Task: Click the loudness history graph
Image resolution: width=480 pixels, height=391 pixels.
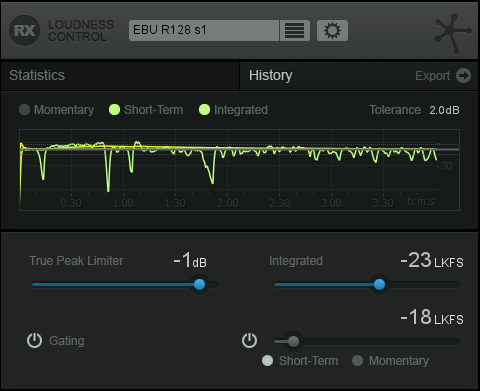Action: [239, 170]
